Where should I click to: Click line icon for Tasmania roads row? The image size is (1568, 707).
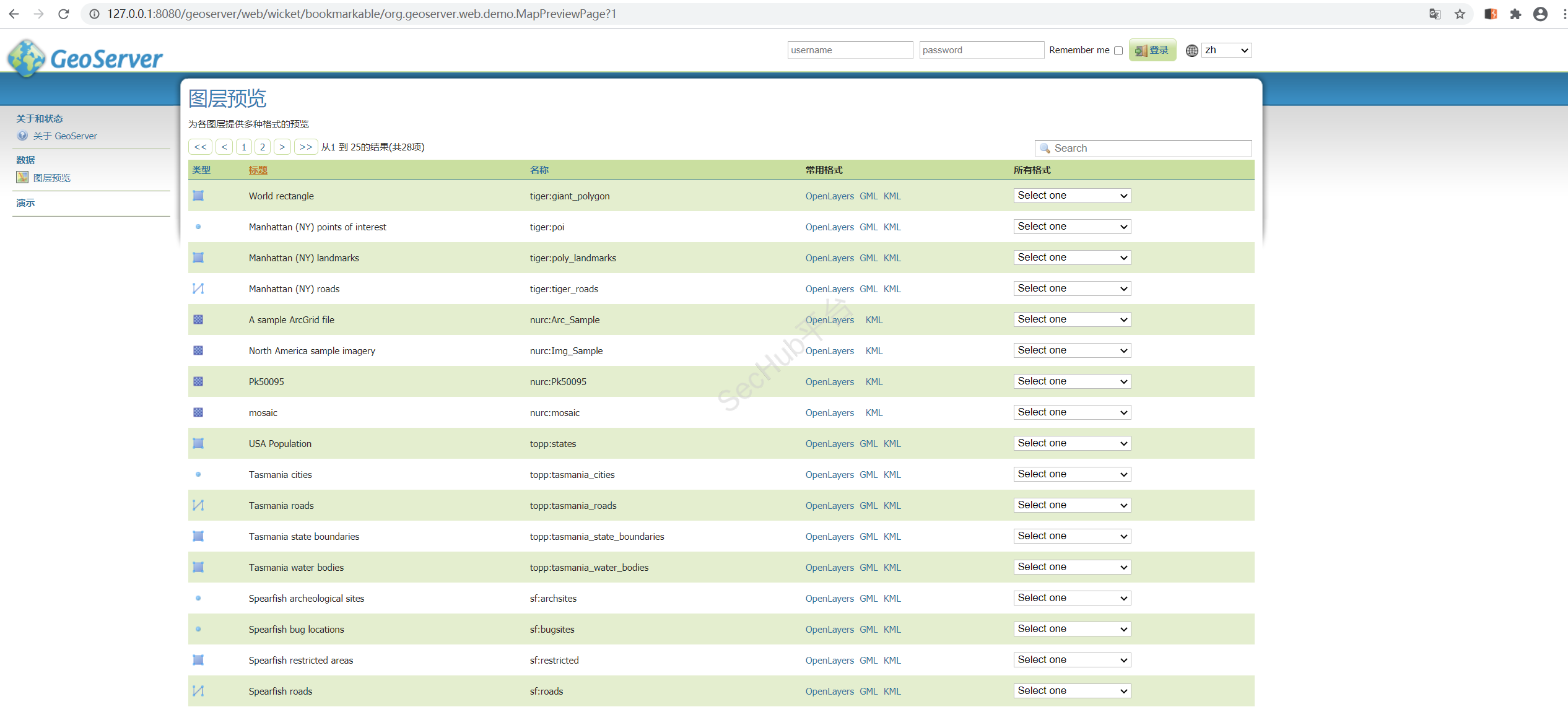tap(198, 505)
